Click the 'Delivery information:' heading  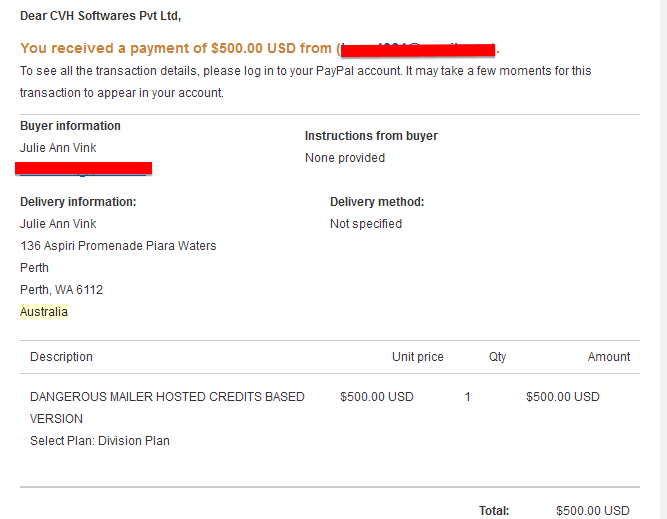click(x=78, y=202)
